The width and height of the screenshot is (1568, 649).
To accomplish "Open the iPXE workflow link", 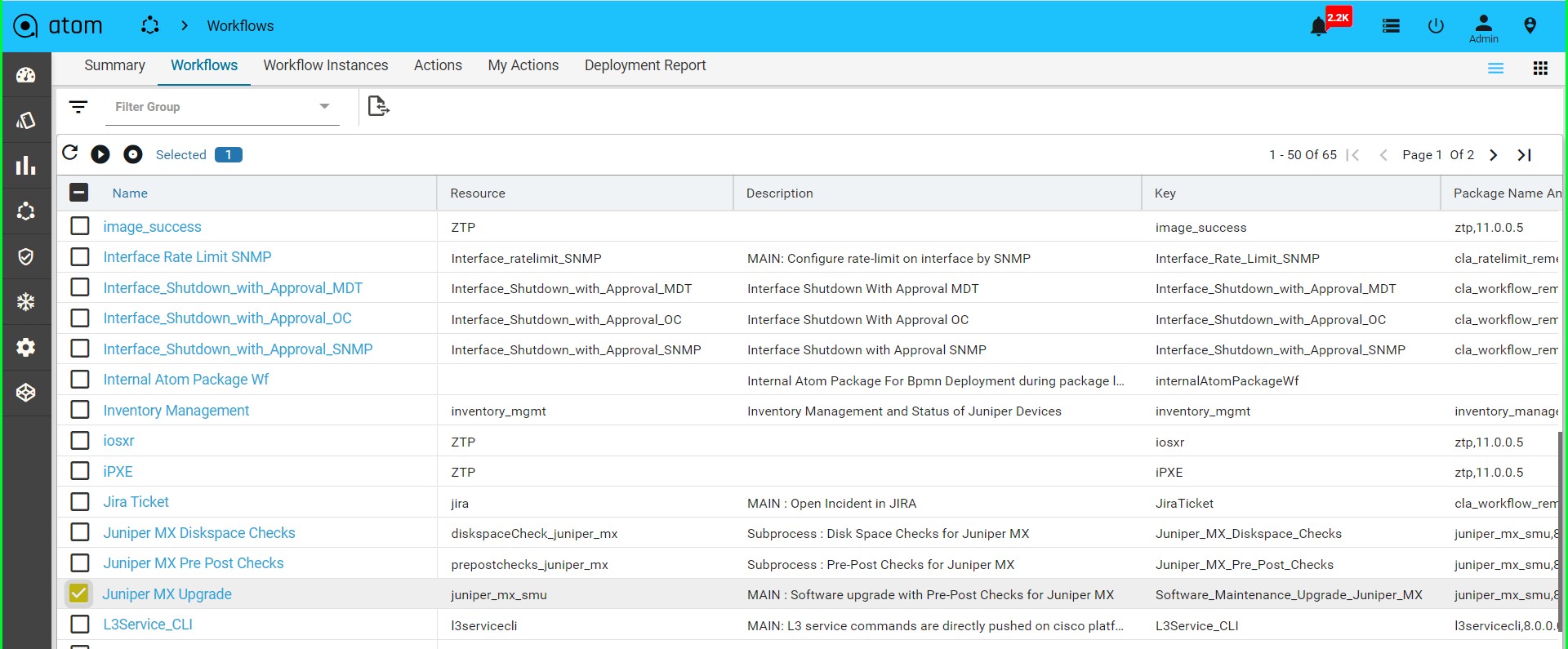I will click(118, 472).
